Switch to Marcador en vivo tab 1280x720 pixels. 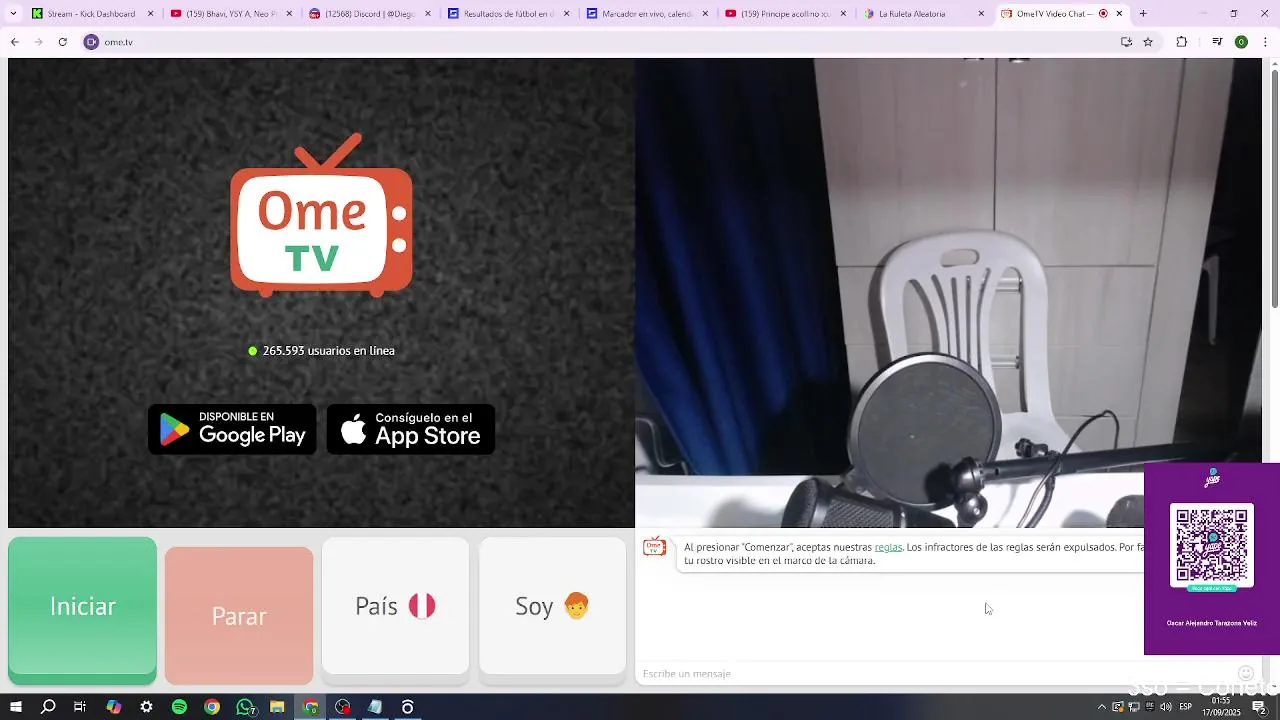[646, 14]
